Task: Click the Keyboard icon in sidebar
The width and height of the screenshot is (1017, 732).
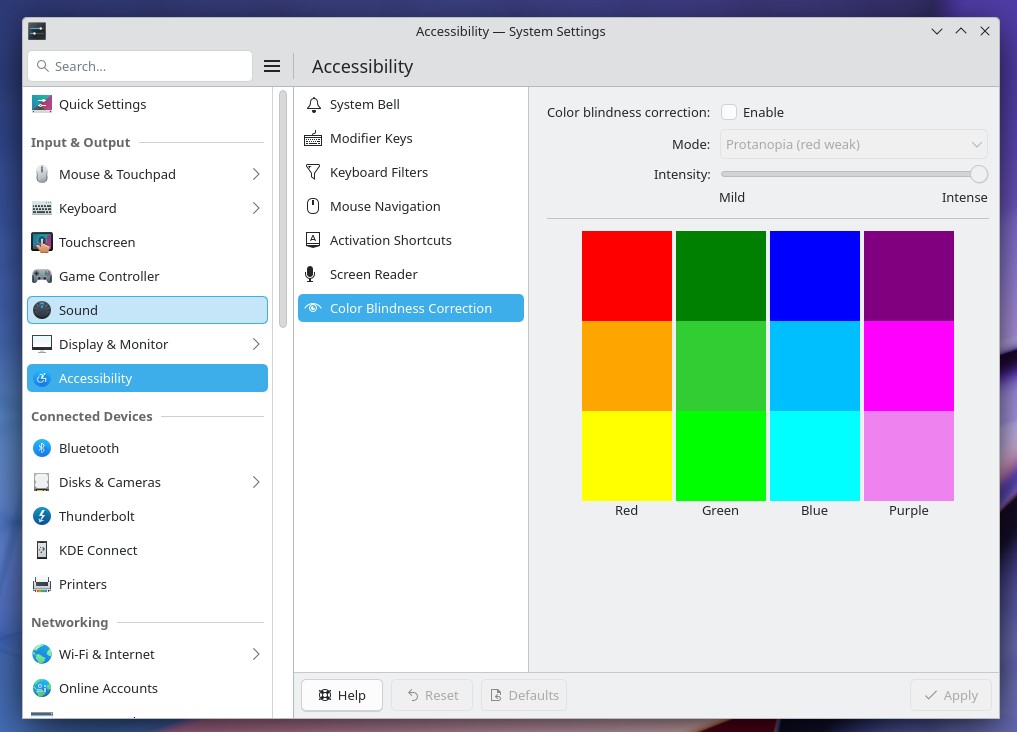Action: 42,208
